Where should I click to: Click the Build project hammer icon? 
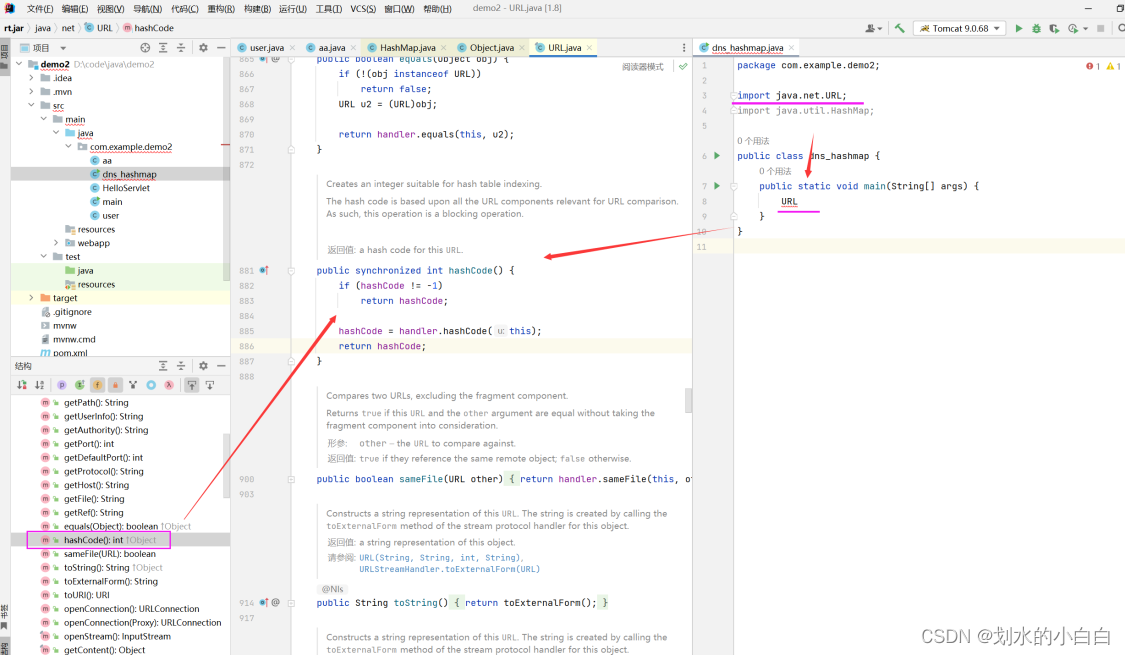pos(899,28)
